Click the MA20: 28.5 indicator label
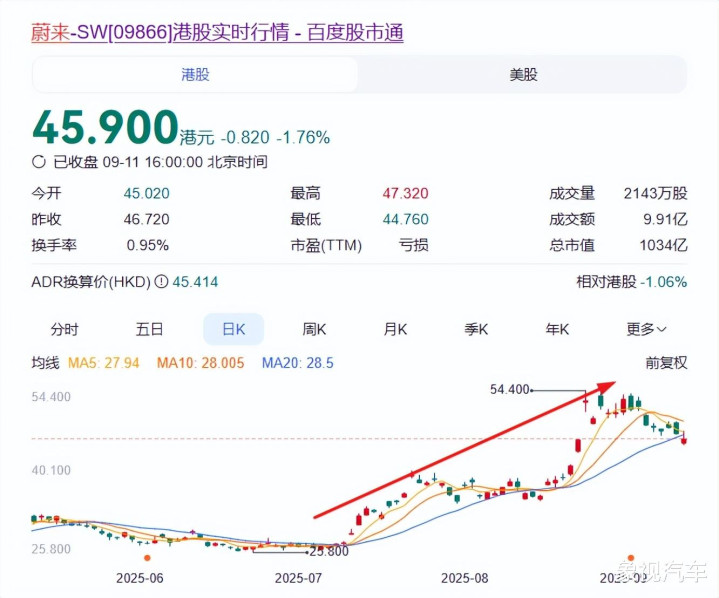This screenshot has height=598, width=719. [x=298, y=363]
